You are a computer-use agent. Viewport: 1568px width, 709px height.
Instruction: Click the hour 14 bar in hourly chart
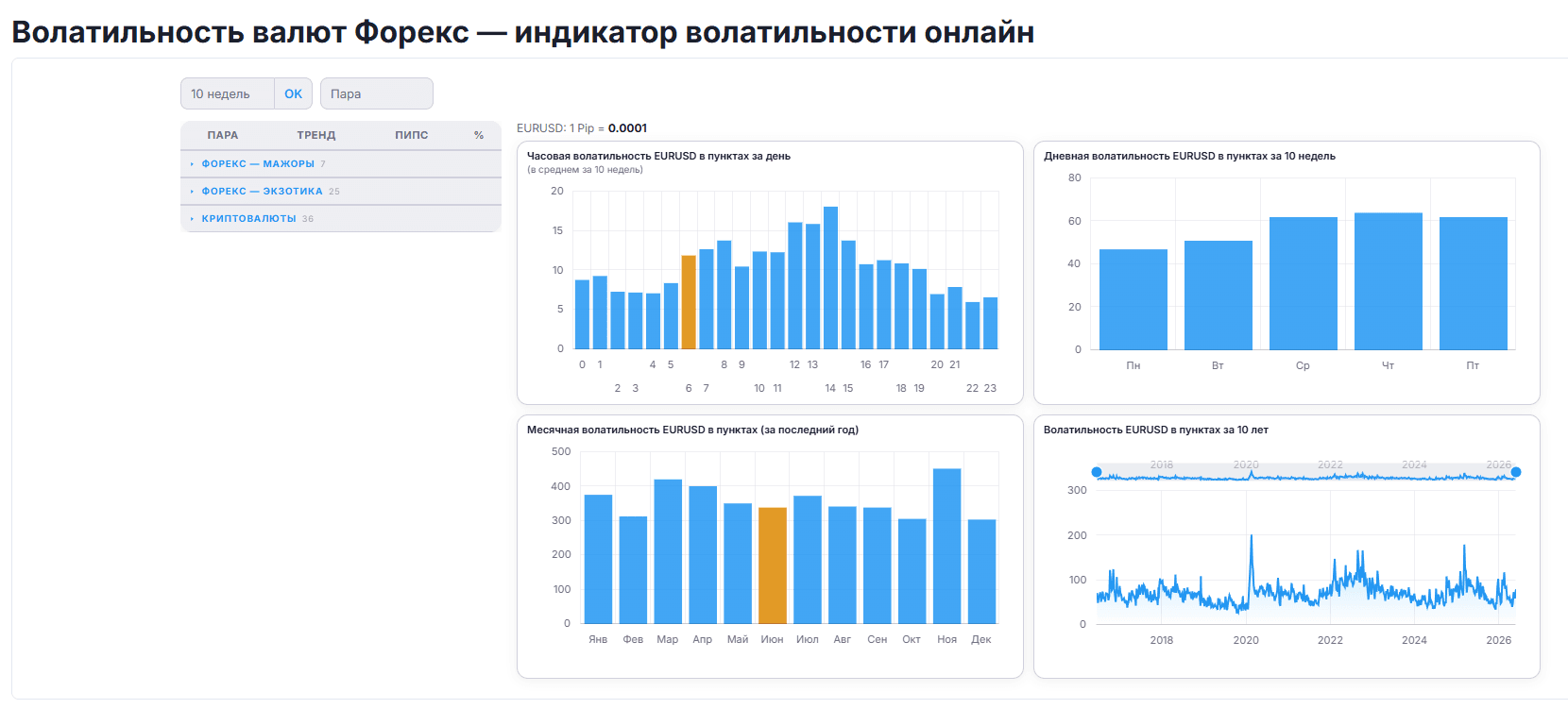(x=831, y=279)
